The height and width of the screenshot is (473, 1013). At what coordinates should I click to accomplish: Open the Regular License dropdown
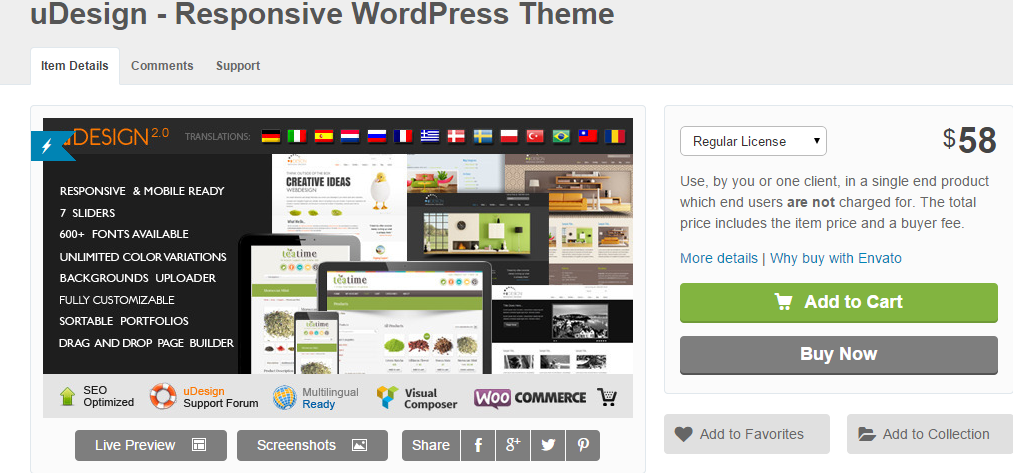pyautogui.click(x=753, y=141)
